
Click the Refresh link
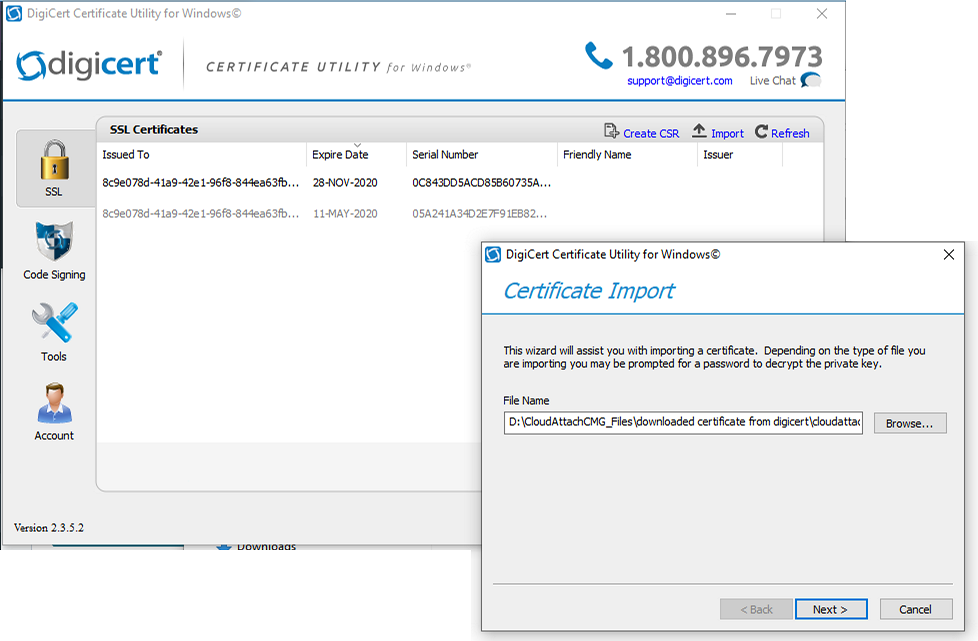(x=790, y=133)
